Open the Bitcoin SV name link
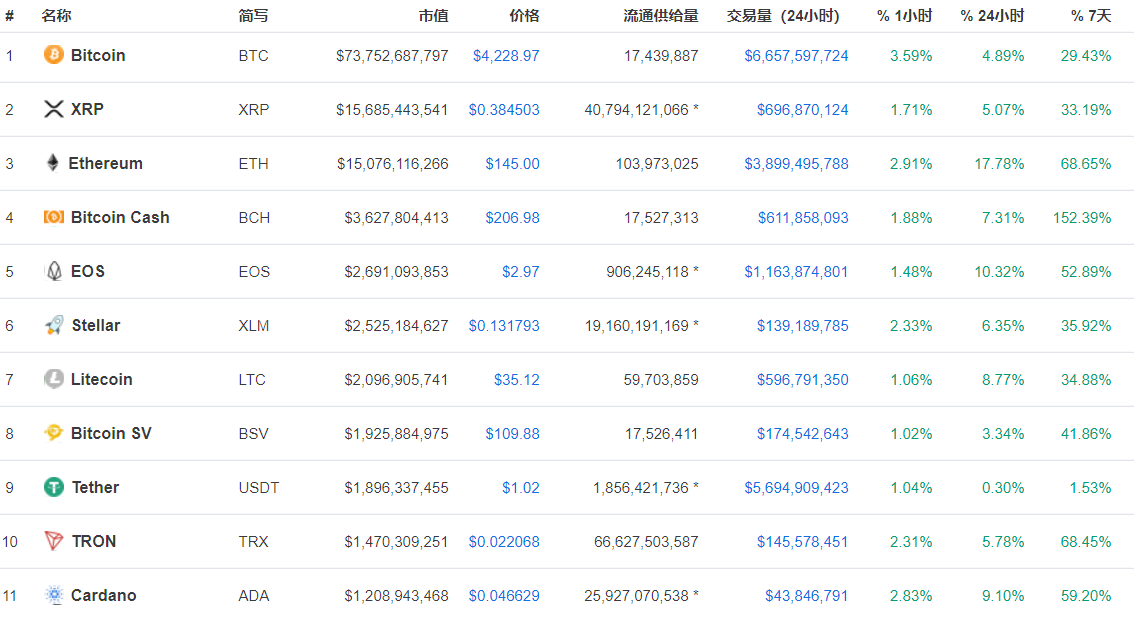This screenshot has width=1134, height=617. pos(111,433)
